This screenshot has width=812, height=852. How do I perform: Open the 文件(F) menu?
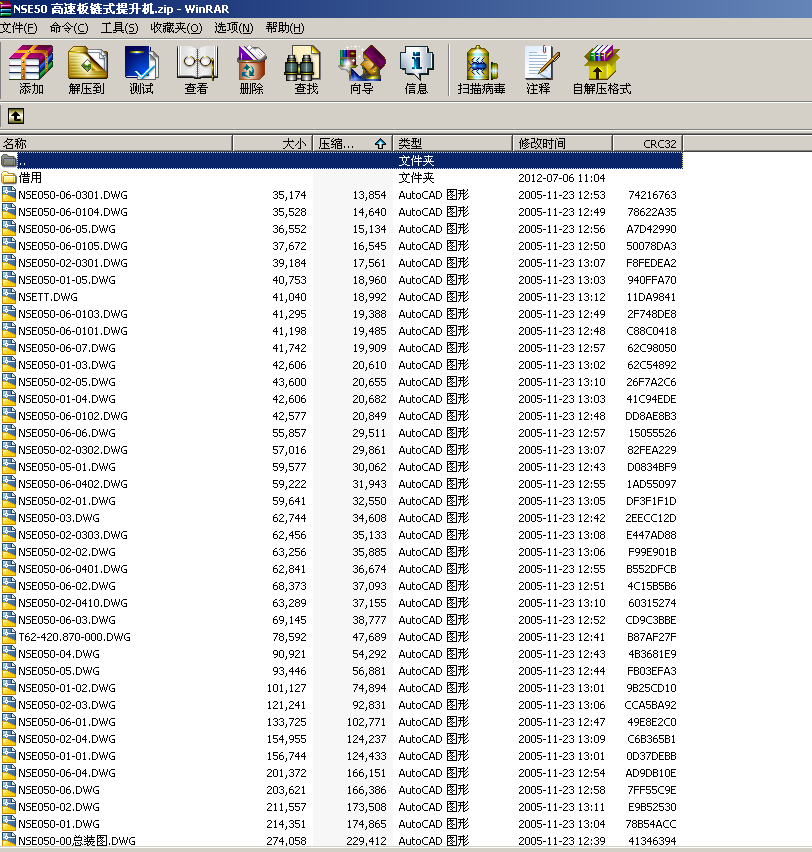coord(18,28)
